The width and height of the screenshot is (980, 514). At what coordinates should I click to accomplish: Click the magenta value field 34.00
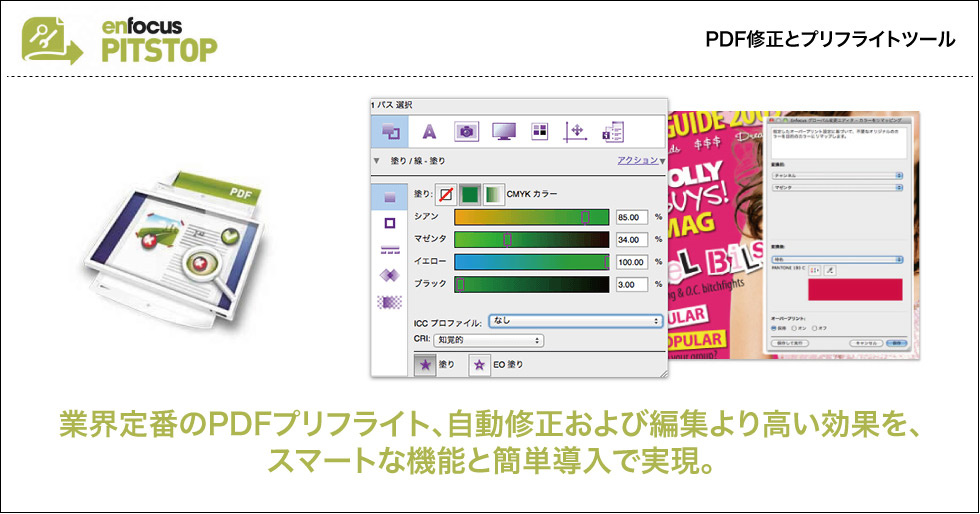pos(631,240)
